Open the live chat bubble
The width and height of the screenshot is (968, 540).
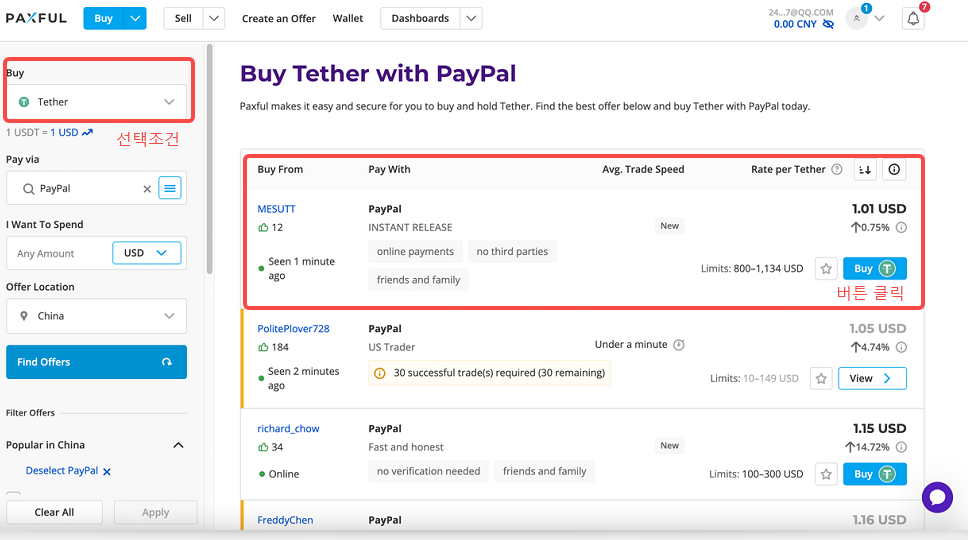click(937, 497)
